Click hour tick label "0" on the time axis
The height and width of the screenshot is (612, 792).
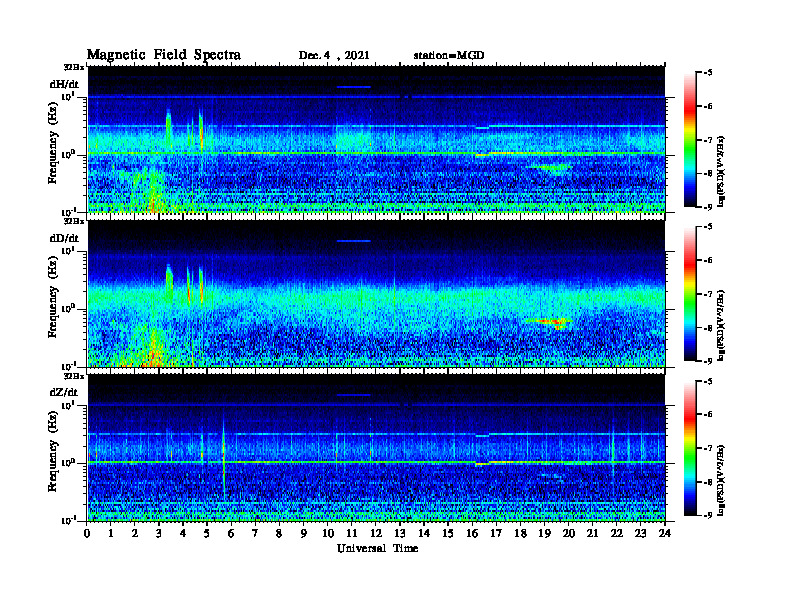(87, 534)
